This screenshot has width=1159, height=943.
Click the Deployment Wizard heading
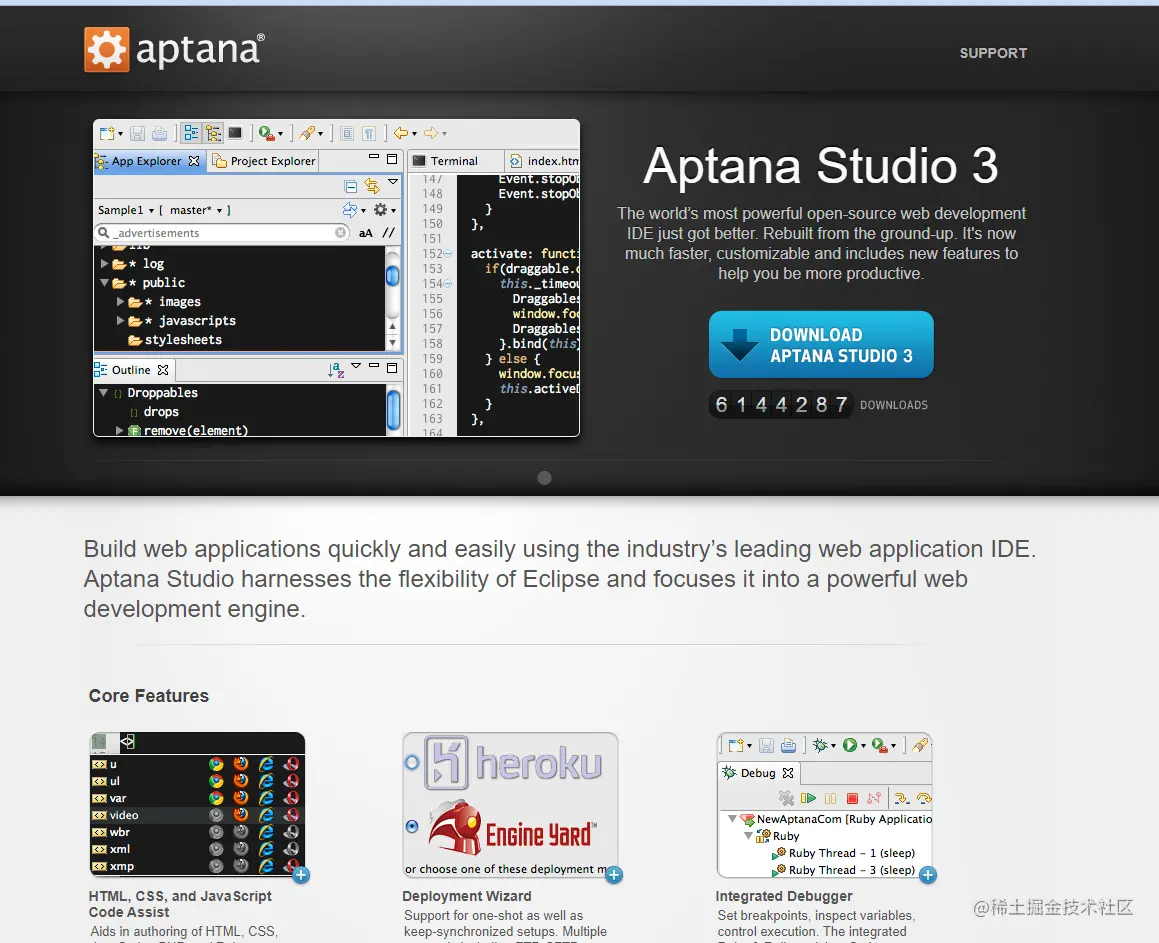(x=466, y=896)
